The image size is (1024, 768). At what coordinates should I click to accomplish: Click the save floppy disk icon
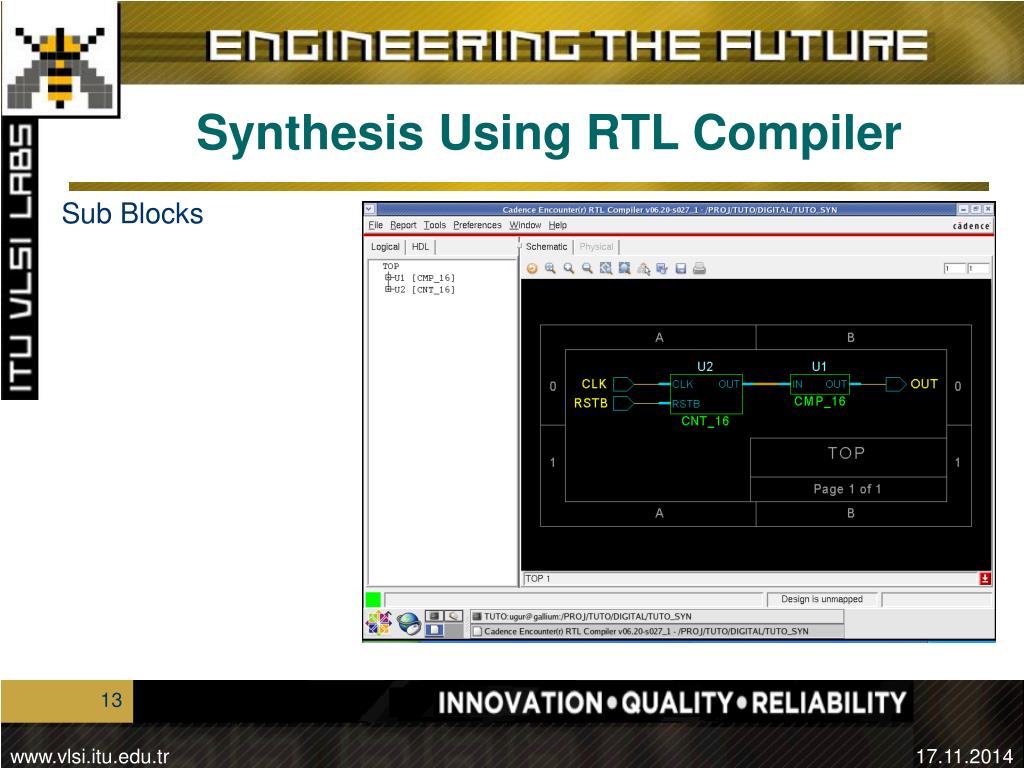pos(680,268)
